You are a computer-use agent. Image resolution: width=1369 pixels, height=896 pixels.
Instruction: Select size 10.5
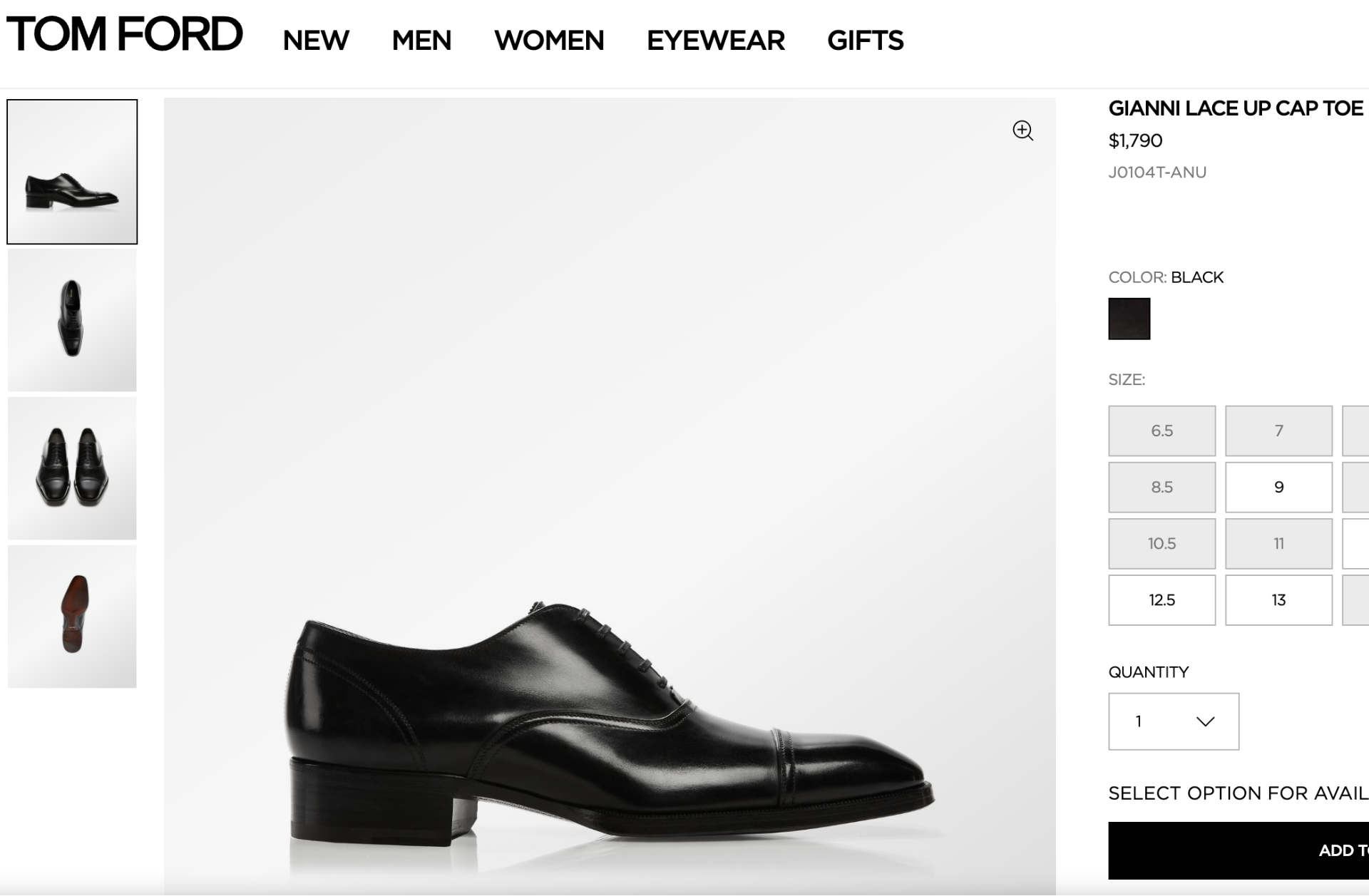1161,543
